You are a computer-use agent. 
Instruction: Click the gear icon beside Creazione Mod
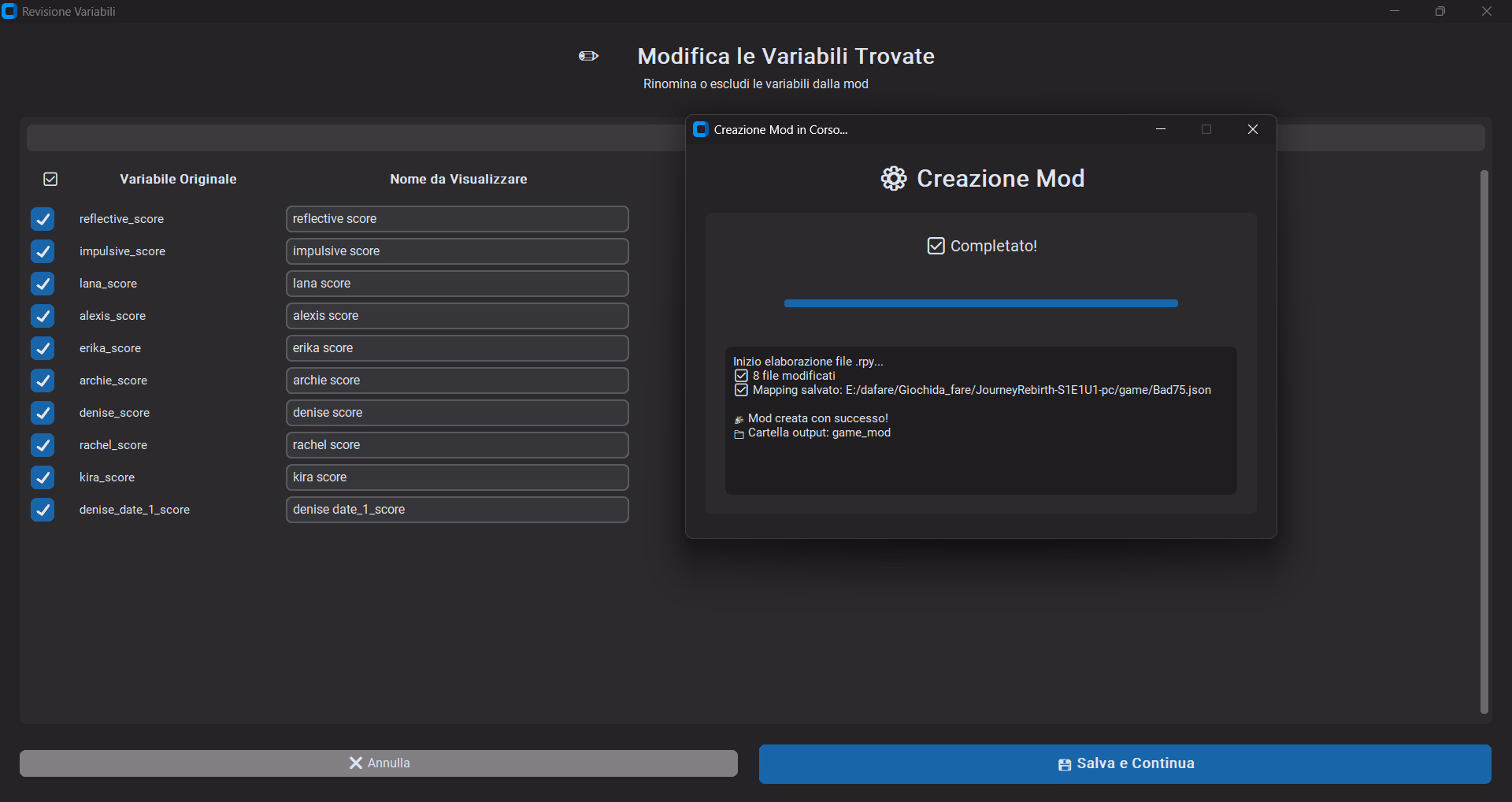pos(893,179)
